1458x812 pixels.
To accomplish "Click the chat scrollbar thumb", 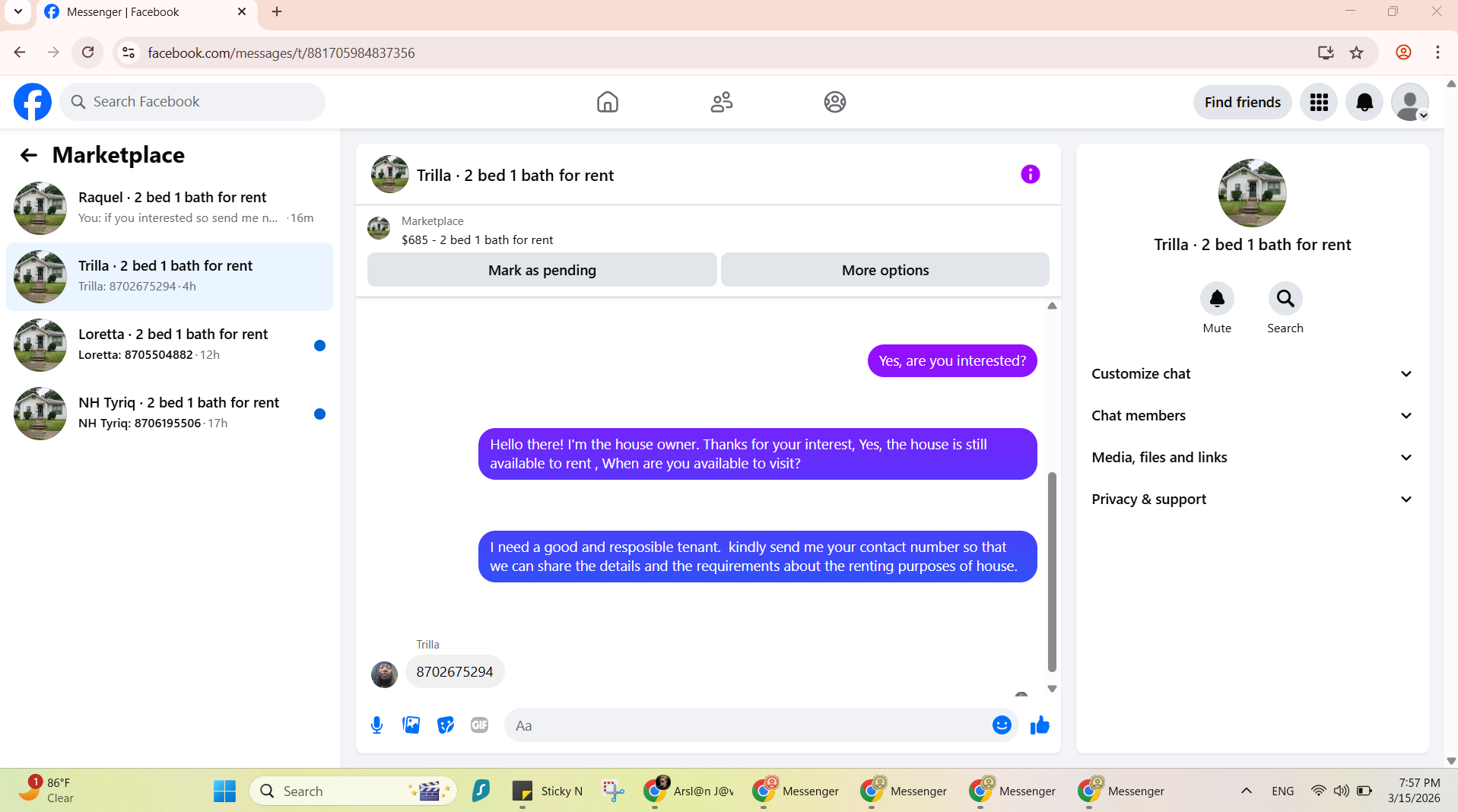I will pos(1052,572).
